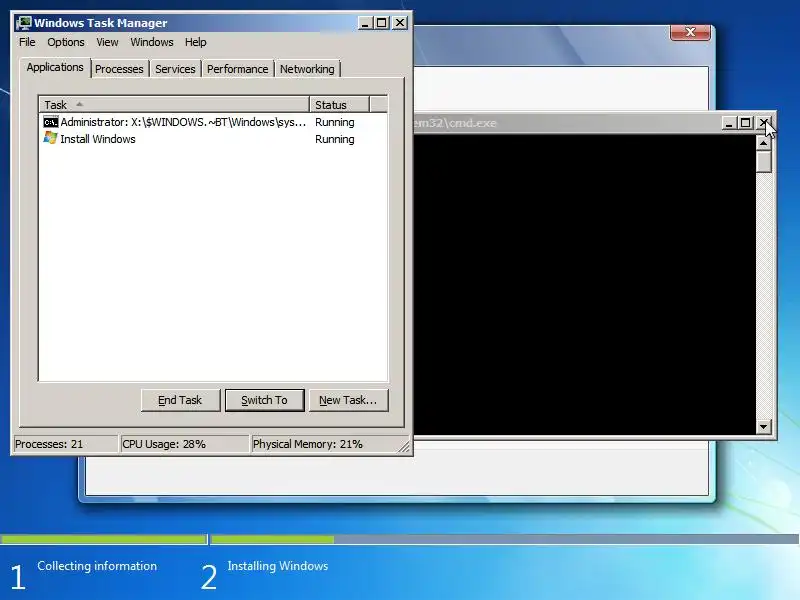
Task: Switch to the Processes tab
Action: click(x=119, y=69)
